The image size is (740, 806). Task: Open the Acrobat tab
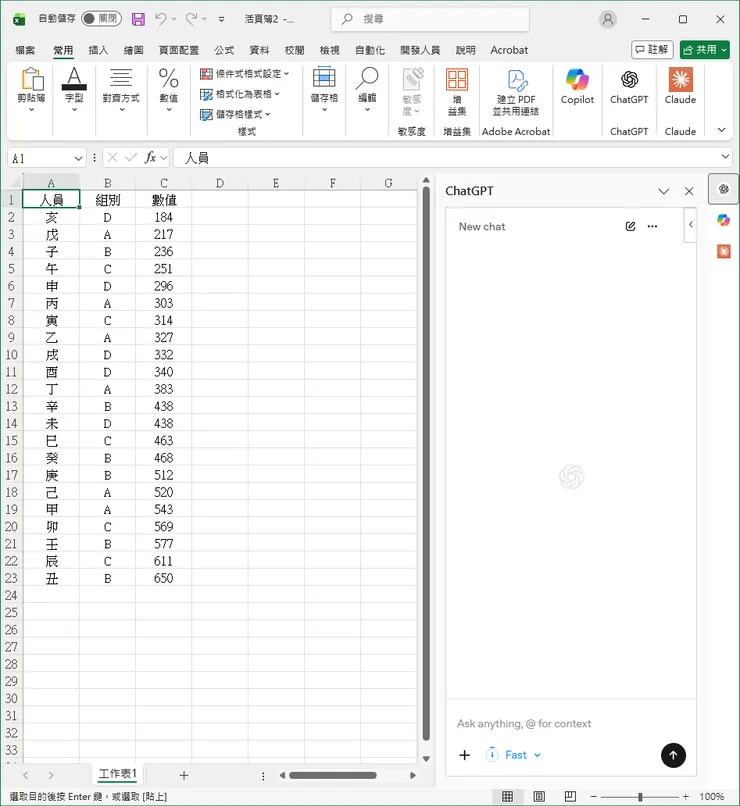tap(509, 50)
